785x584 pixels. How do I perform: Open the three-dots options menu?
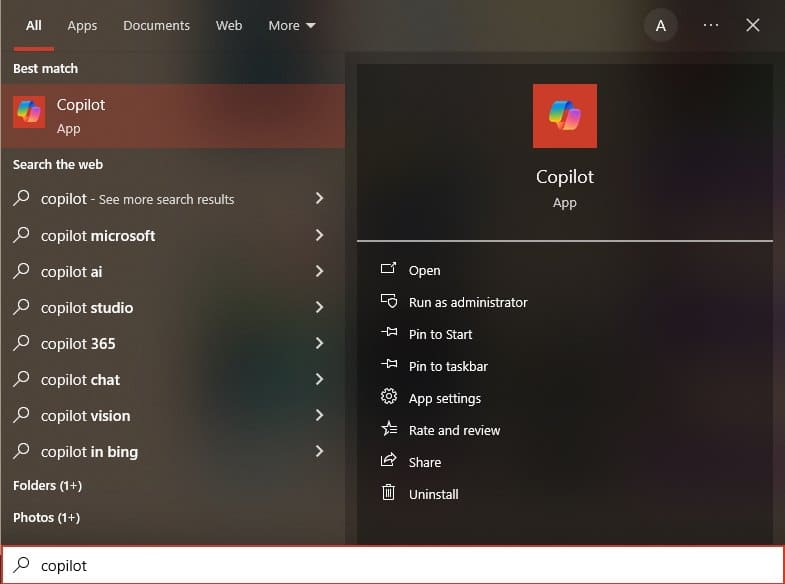711,26
